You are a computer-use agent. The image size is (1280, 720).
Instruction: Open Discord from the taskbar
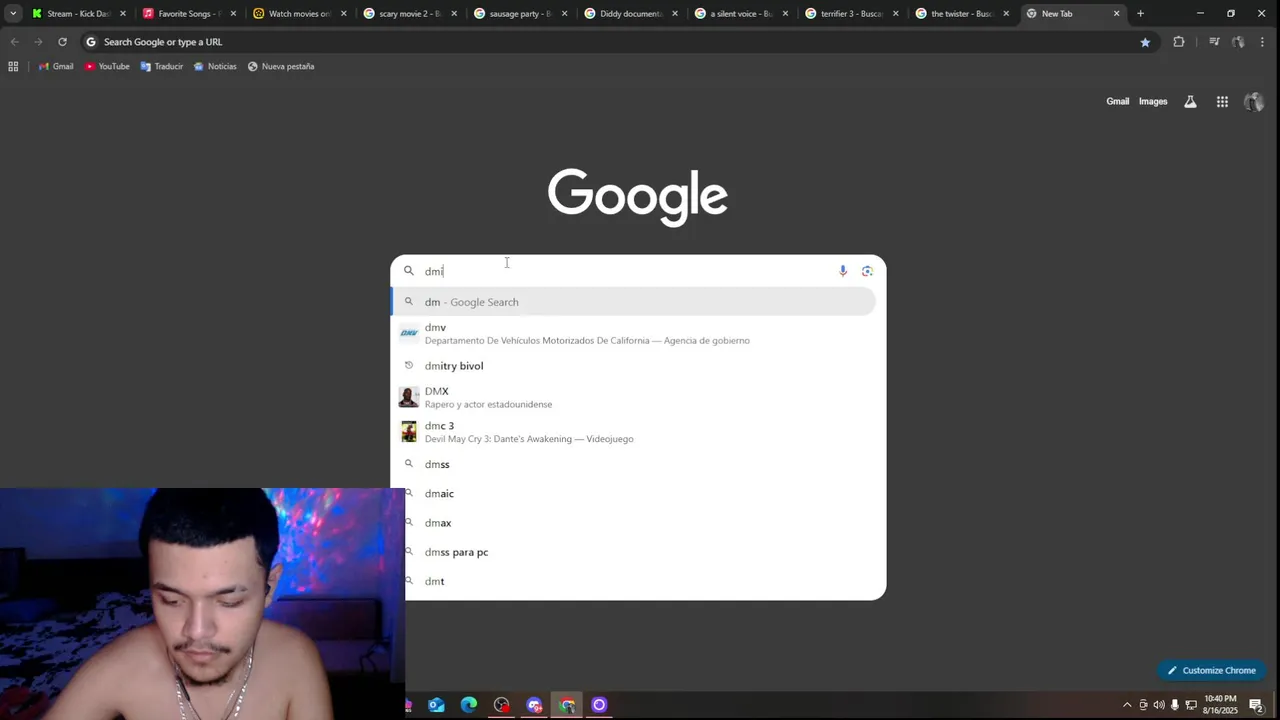point(534,705)
